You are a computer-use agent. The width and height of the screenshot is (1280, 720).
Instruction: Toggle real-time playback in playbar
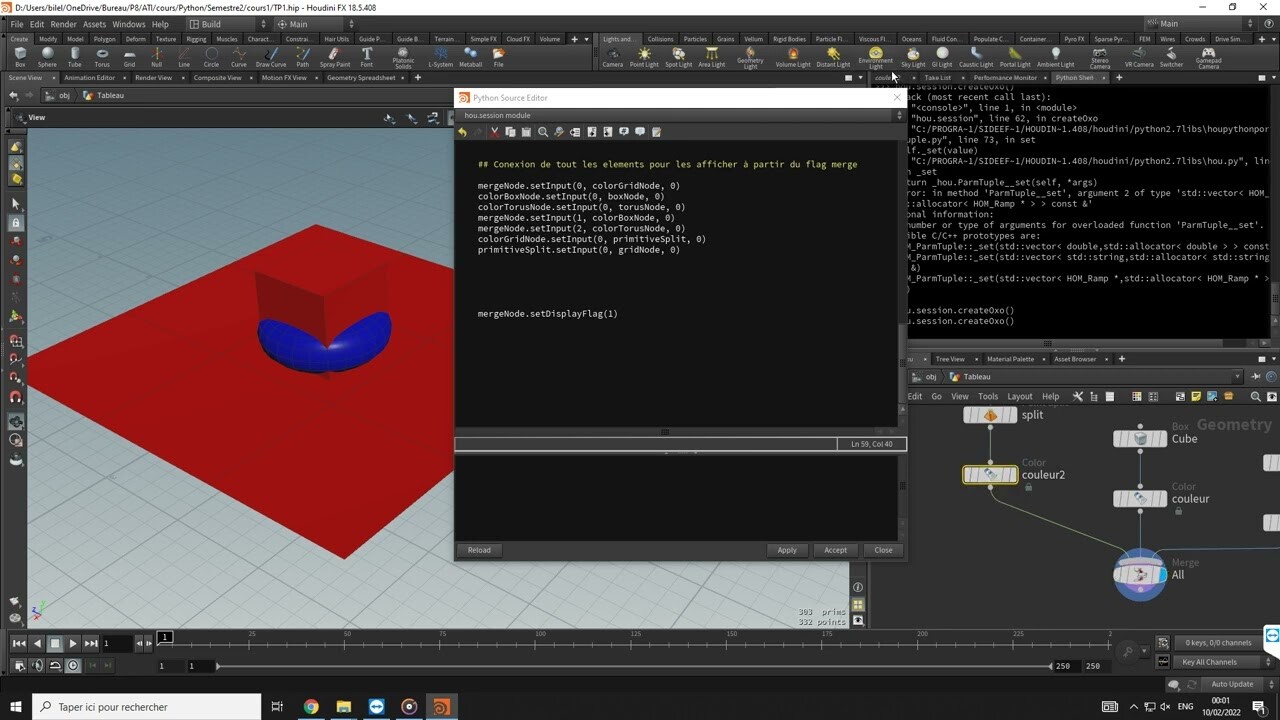tap(72, 666)
